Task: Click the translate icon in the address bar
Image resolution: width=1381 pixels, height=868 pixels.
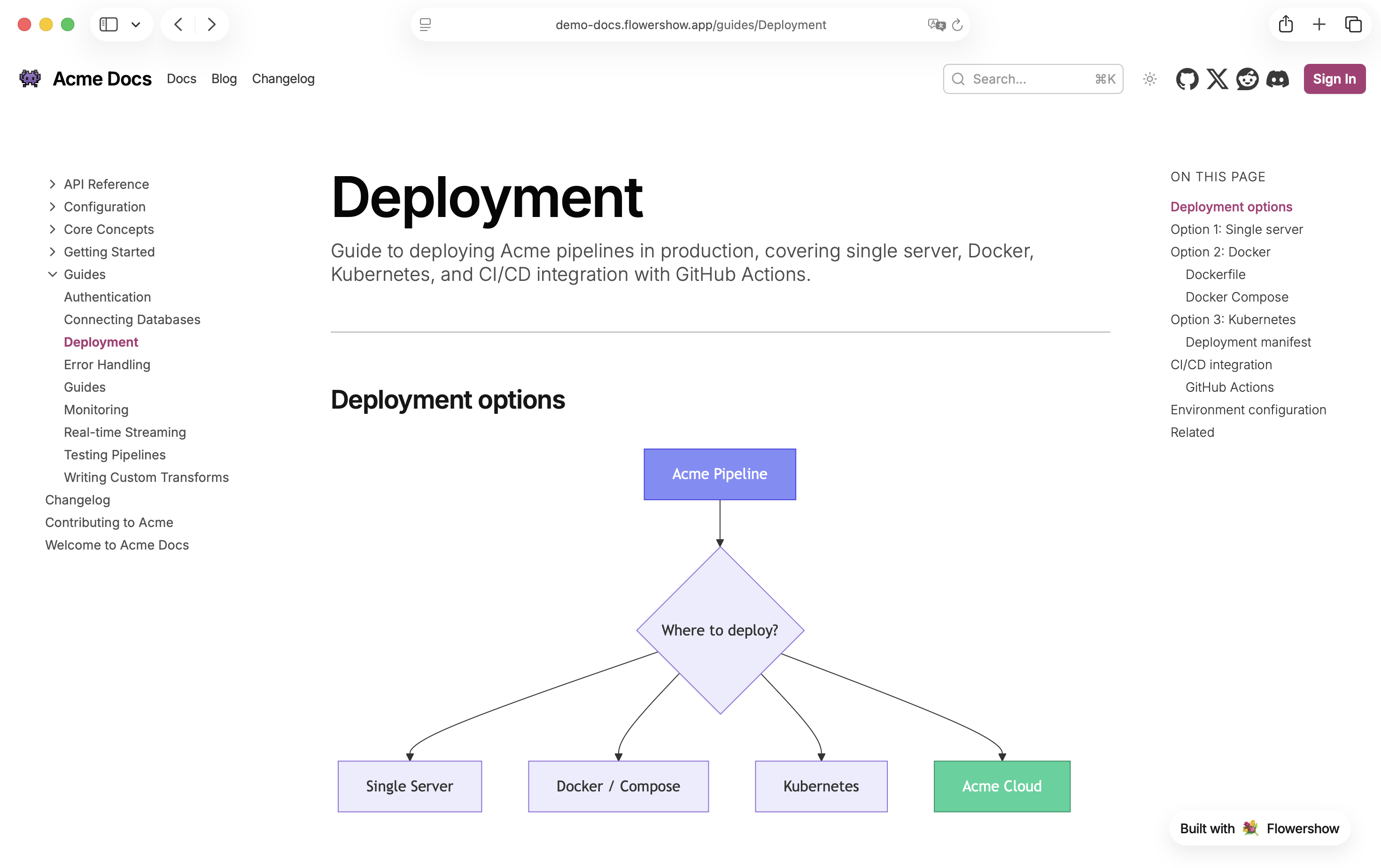Action: tap(936, 25)
